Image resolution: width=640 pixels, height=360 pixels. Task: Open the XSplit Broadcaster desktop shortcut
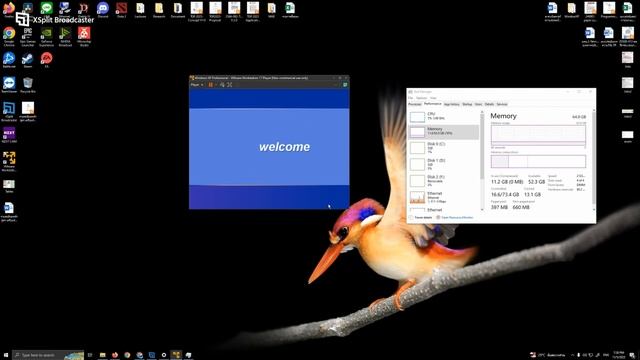(9, 111)
